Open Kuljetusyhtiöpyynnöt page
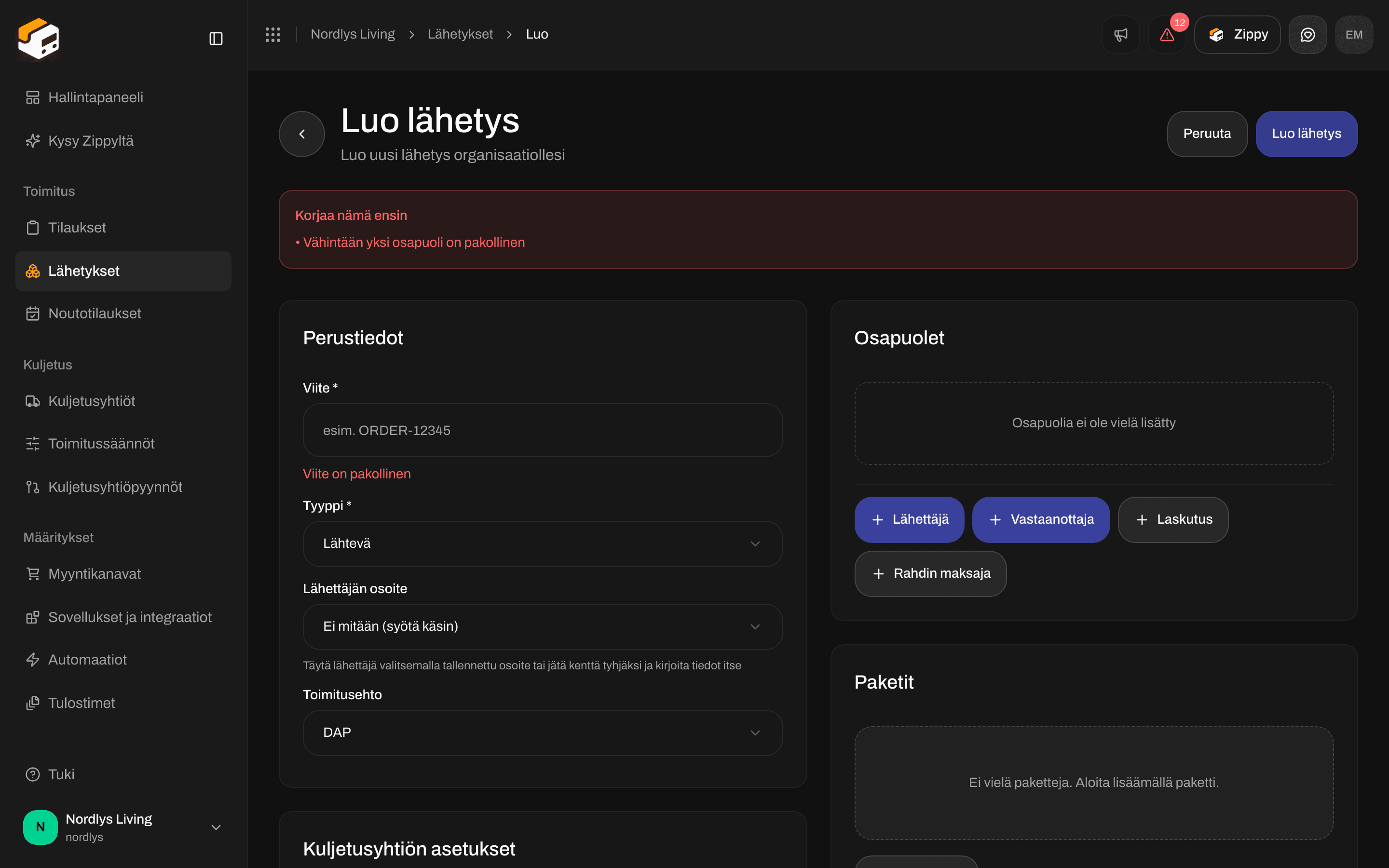Image resolution: width=1389 pixels, height=868 pixels. coord(123,487)
